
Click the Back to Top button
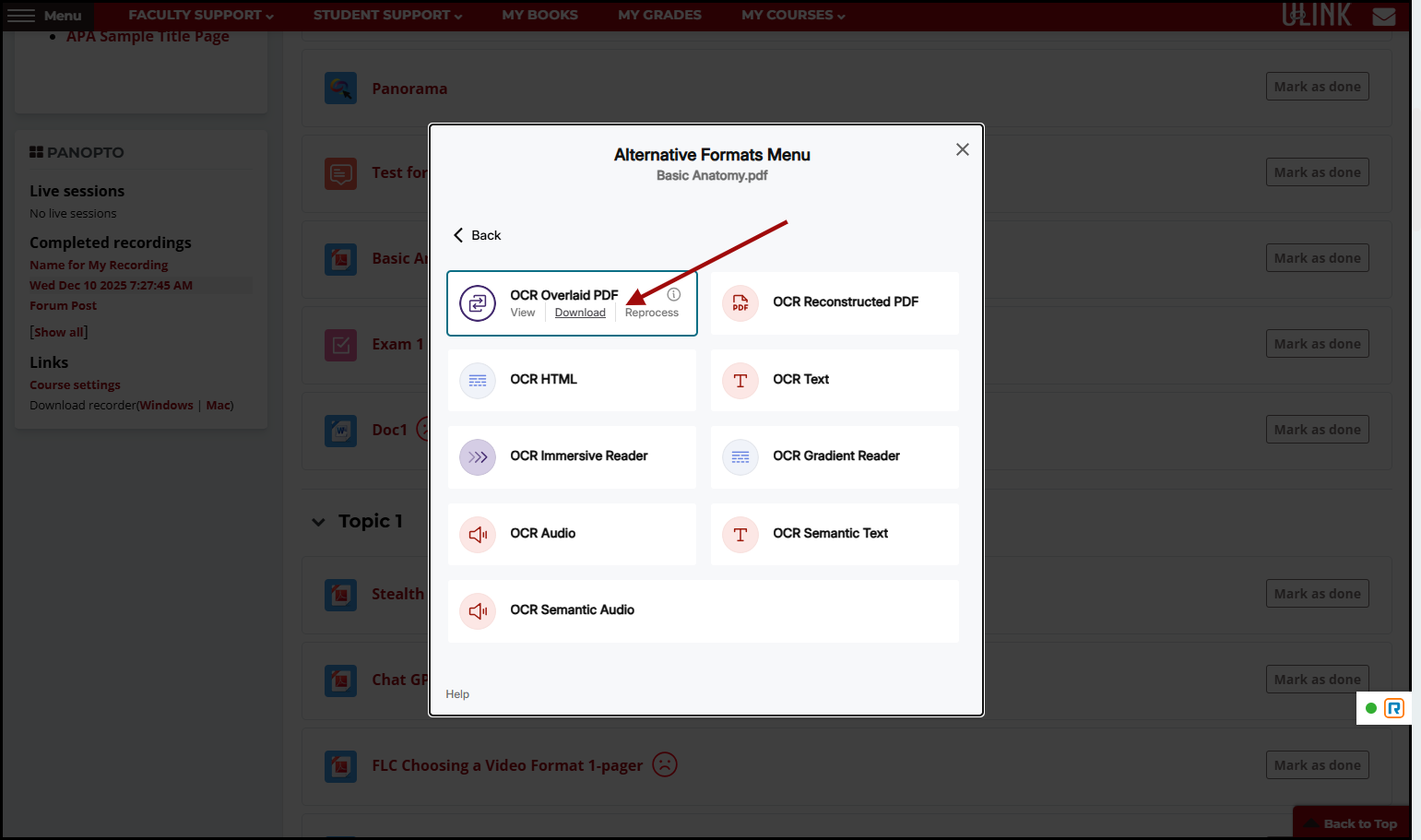1352,823
